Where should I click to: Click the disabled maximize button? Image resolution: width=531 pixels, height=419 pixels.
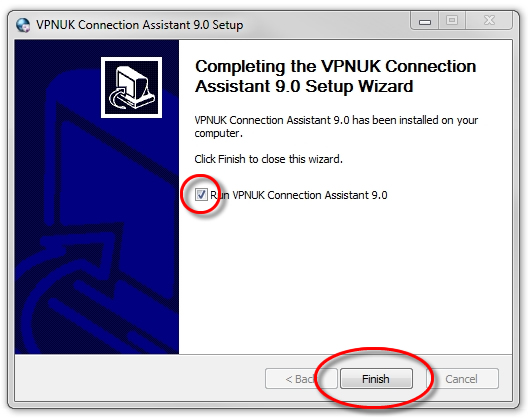[452, 21]
